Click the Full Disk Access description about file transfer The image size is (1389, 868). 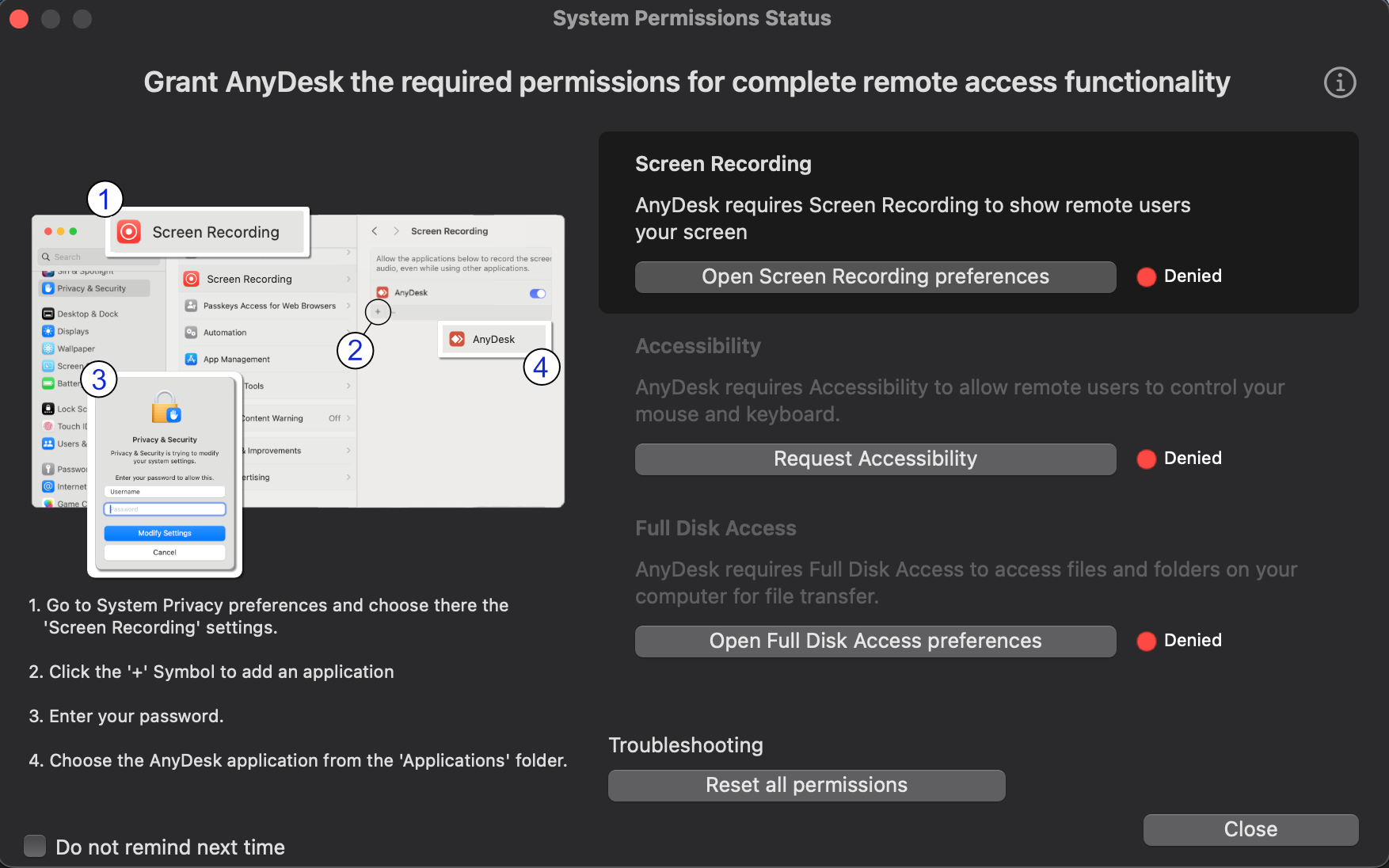tap(966, 583)
